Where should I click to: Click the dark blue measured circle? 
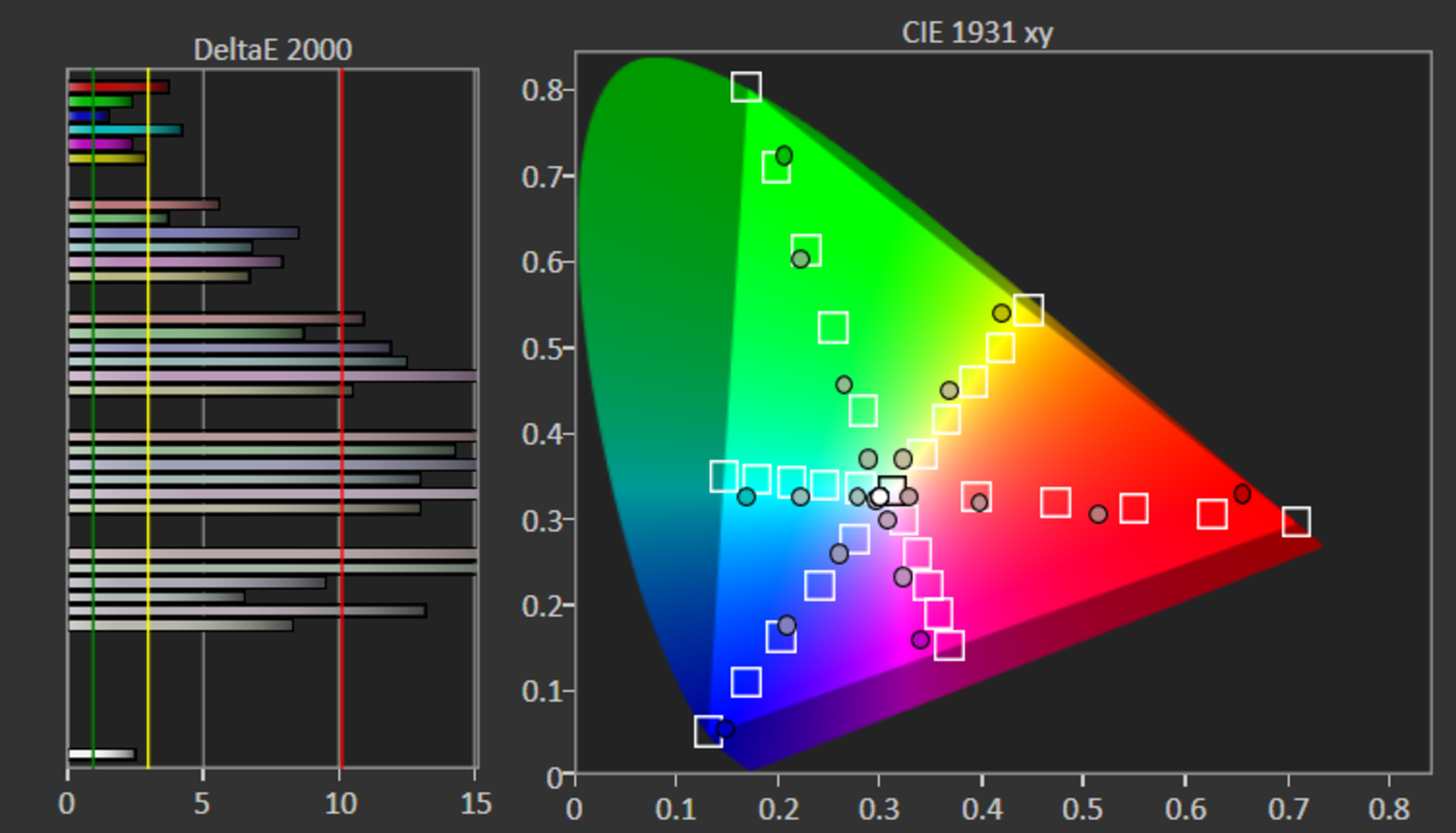point(725,729)
